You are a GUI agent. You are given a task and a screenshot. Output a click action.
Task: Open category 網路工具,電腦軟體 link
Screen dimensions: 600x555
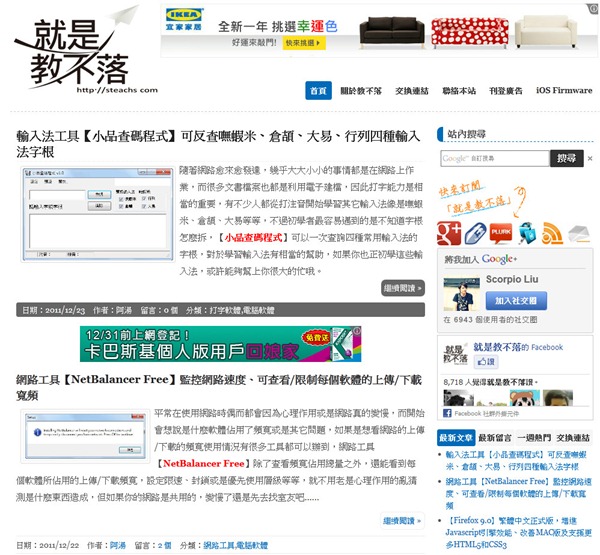coord(235,545)
